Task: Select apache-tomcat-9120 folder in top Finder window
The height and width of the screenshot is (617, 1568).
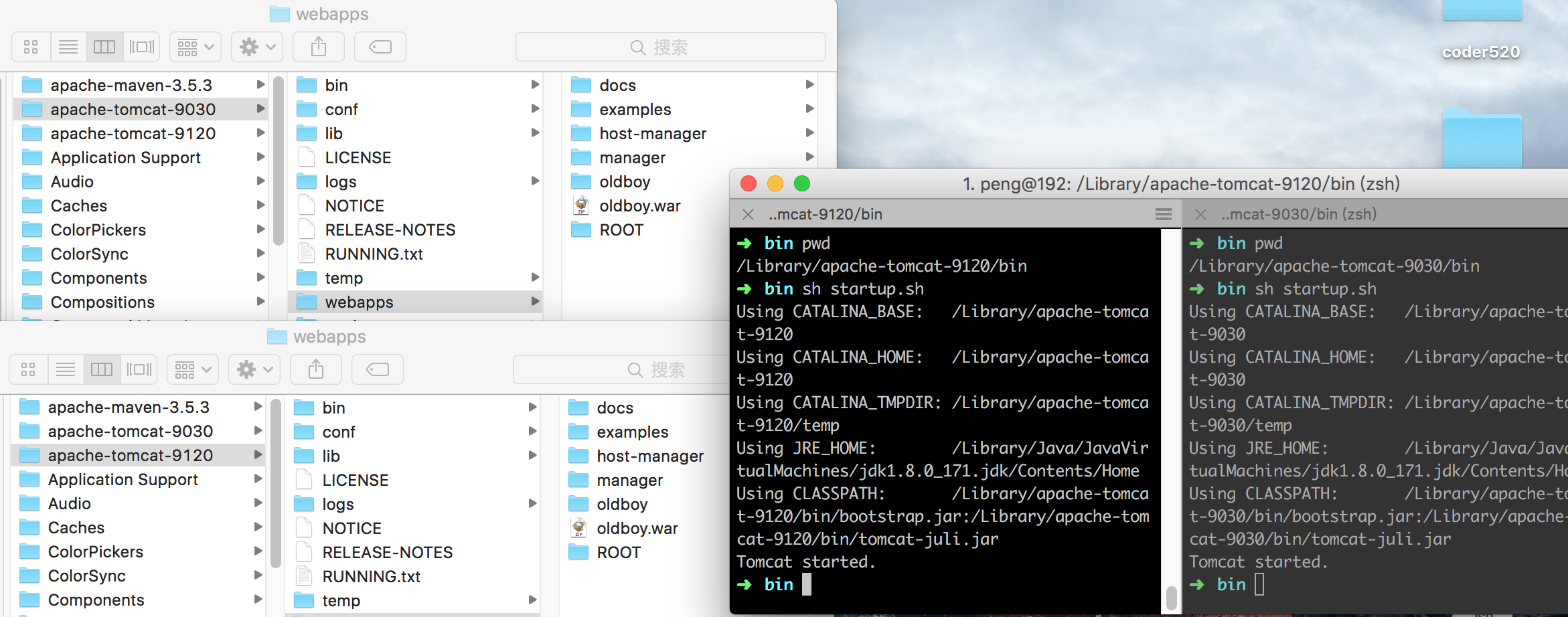Action: click(141, 133)
